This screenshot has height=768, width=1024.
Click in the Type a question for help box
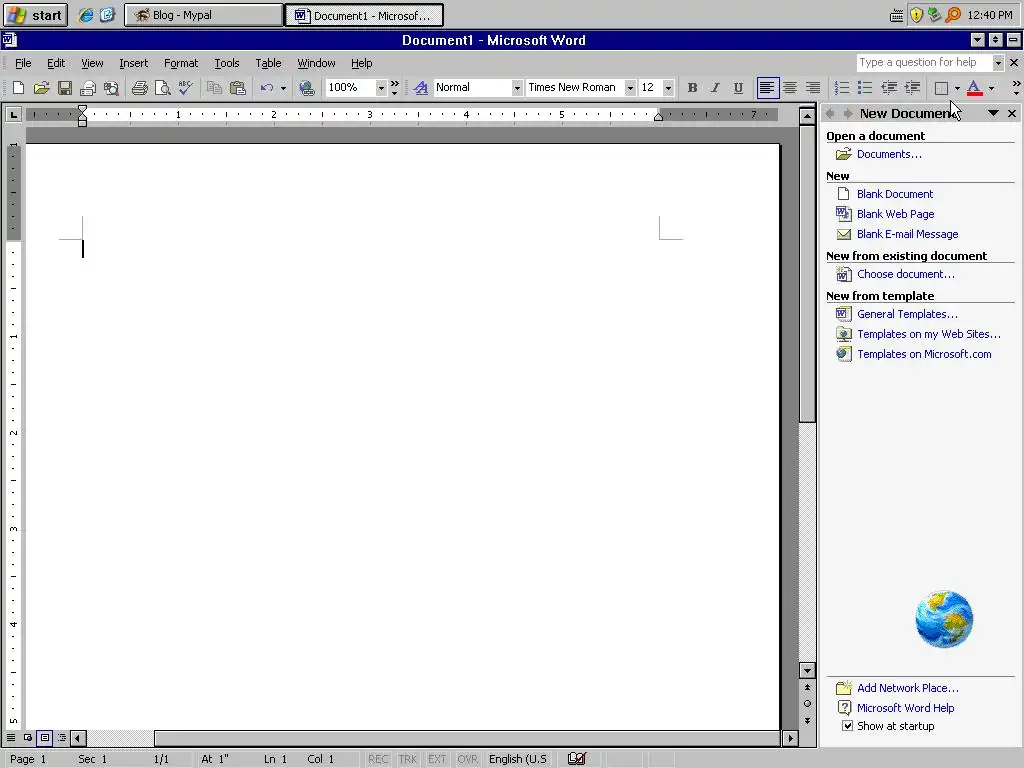pyautogui.click(x=923, y=63)
